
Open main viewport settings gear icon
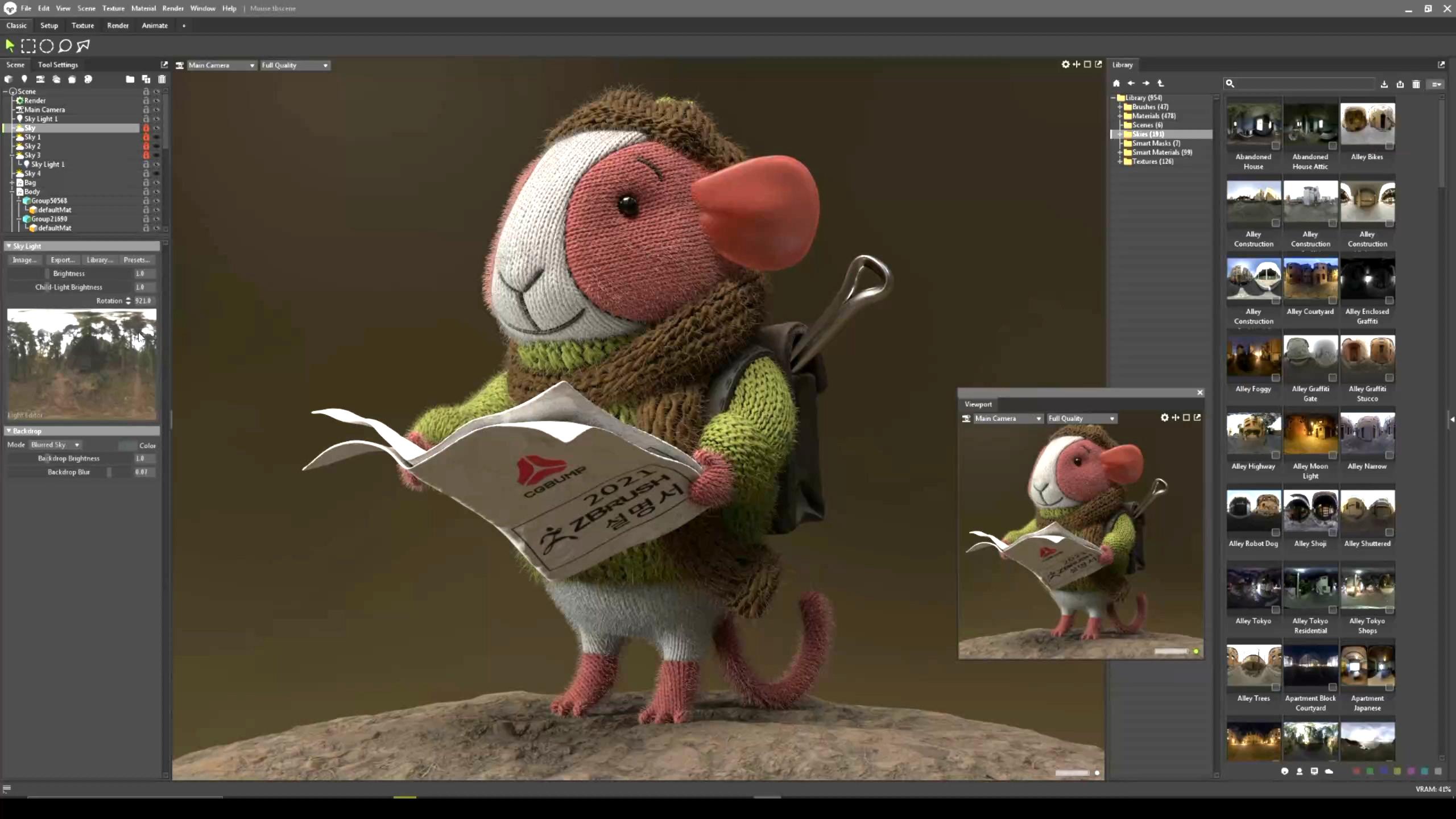pos(1065,65)
